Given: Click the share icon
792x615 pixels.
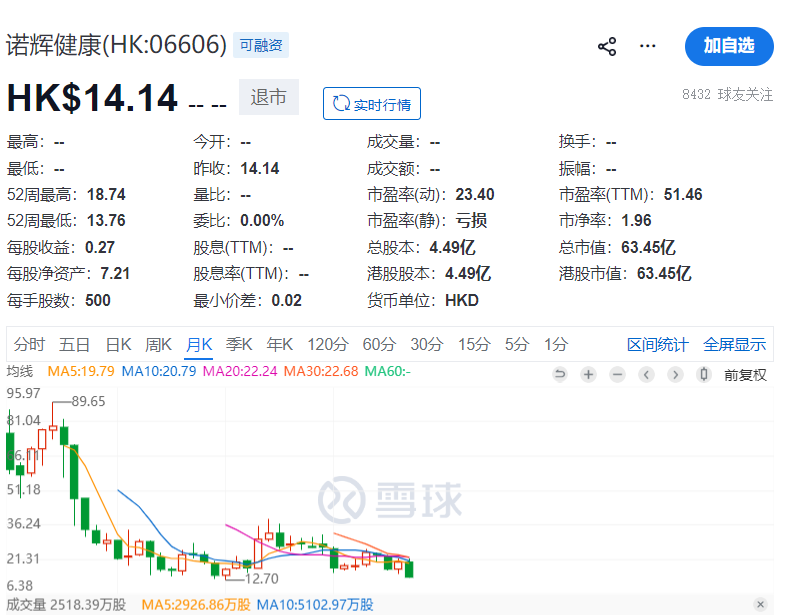Looking at the screenshot, I should tap(607, 46).
